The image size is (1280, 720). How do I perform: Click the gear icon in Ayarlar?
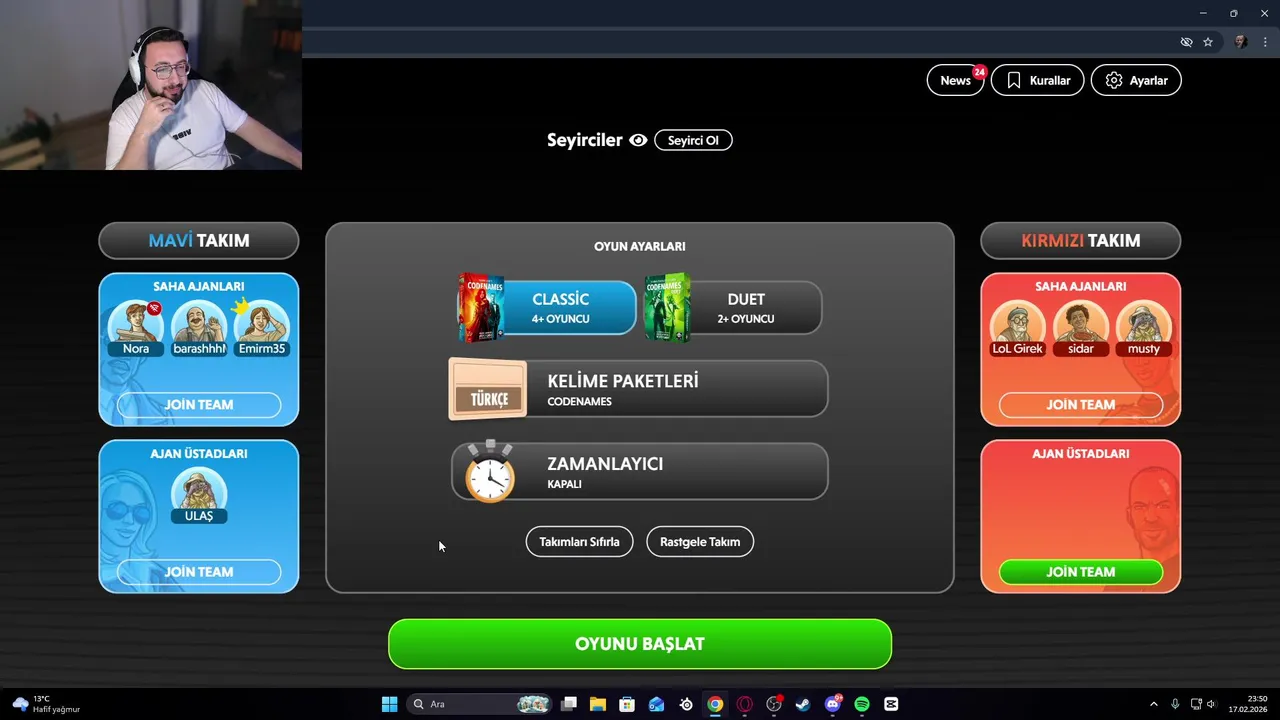(x=1114, y=80)
